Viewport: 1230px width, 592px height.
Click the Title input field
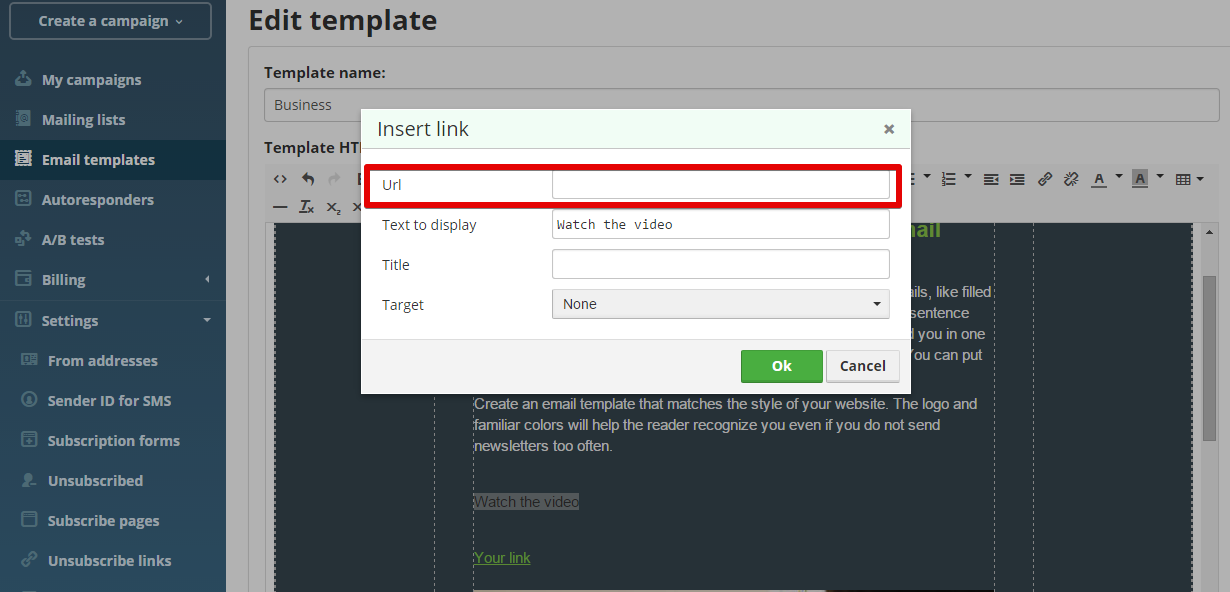click(x=721, y=264)
